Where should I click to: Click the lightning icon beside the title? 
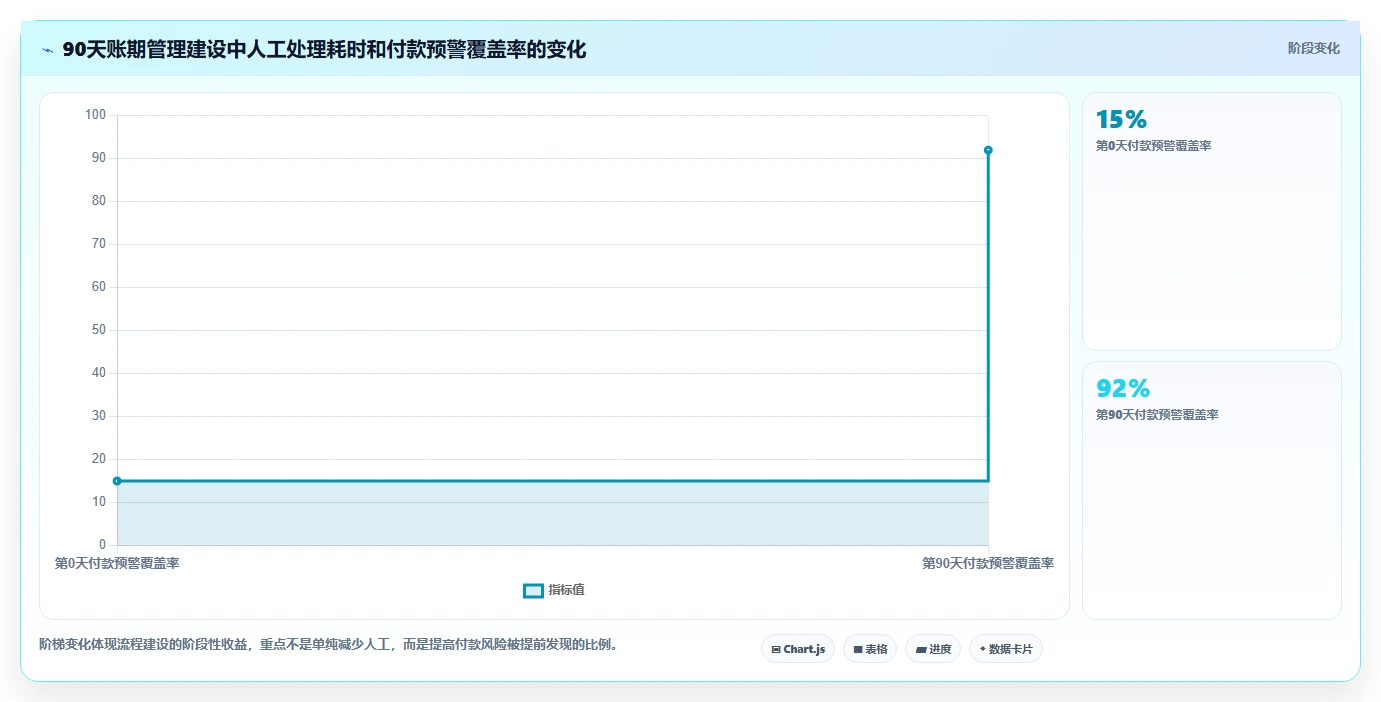coord(47,50)
